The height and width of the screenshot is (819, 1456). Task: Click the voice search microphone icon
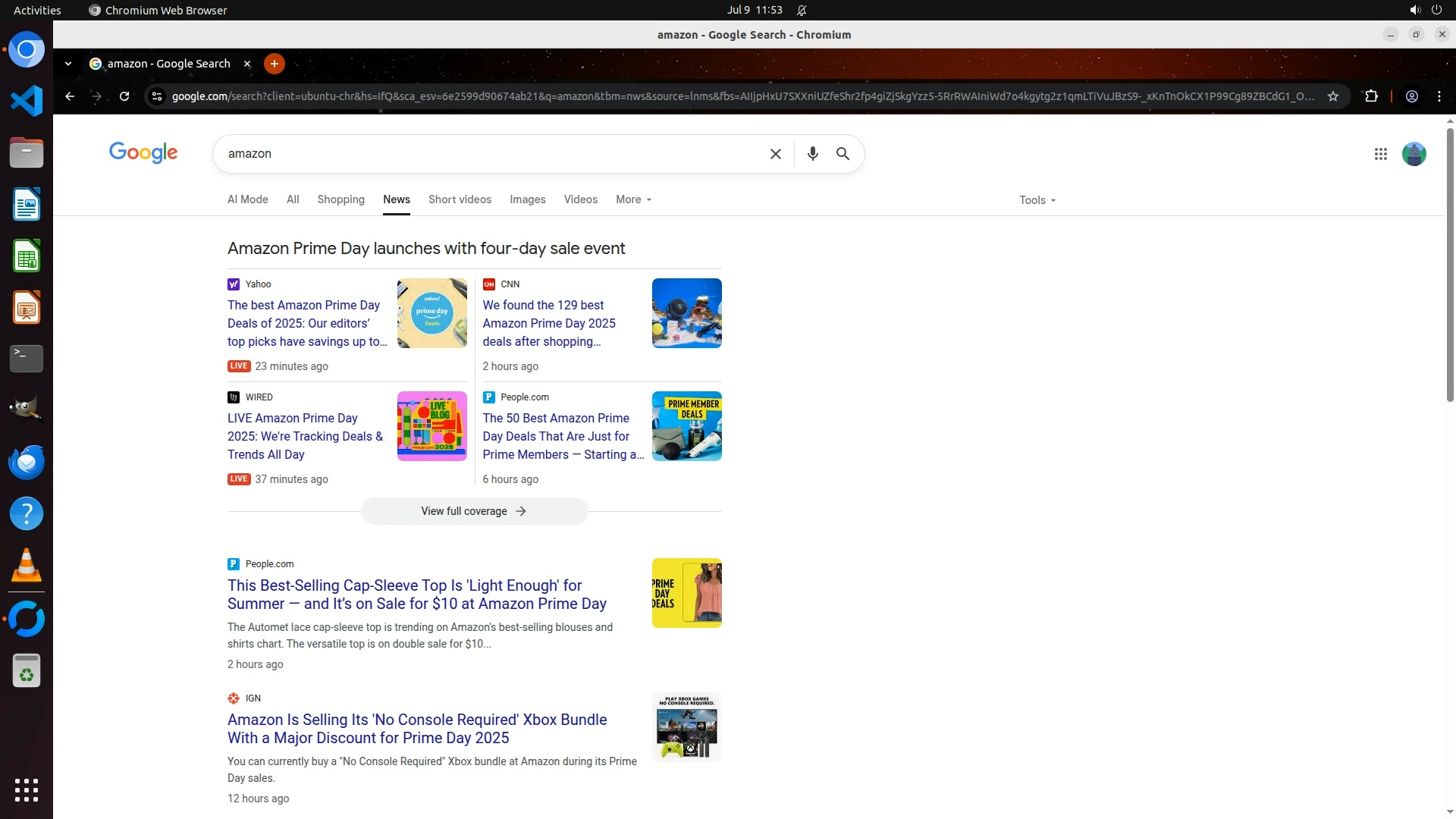click(812, 154)
